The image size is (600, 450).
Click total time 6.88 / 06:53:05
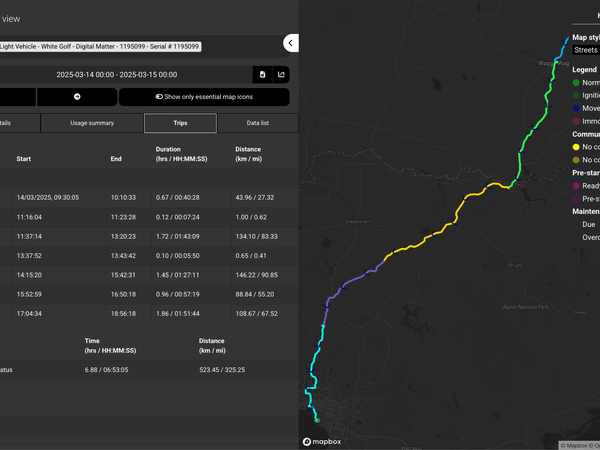point(106,370)
